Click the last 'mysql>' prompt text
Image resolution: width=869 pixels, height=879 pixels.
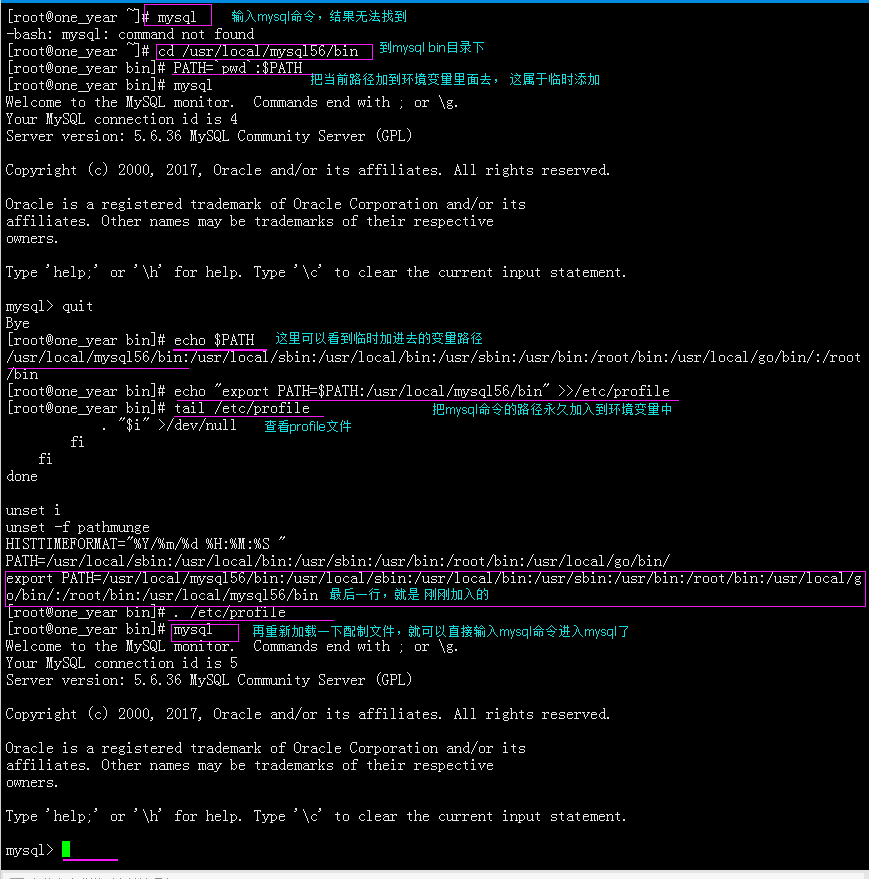pos(29,850)
